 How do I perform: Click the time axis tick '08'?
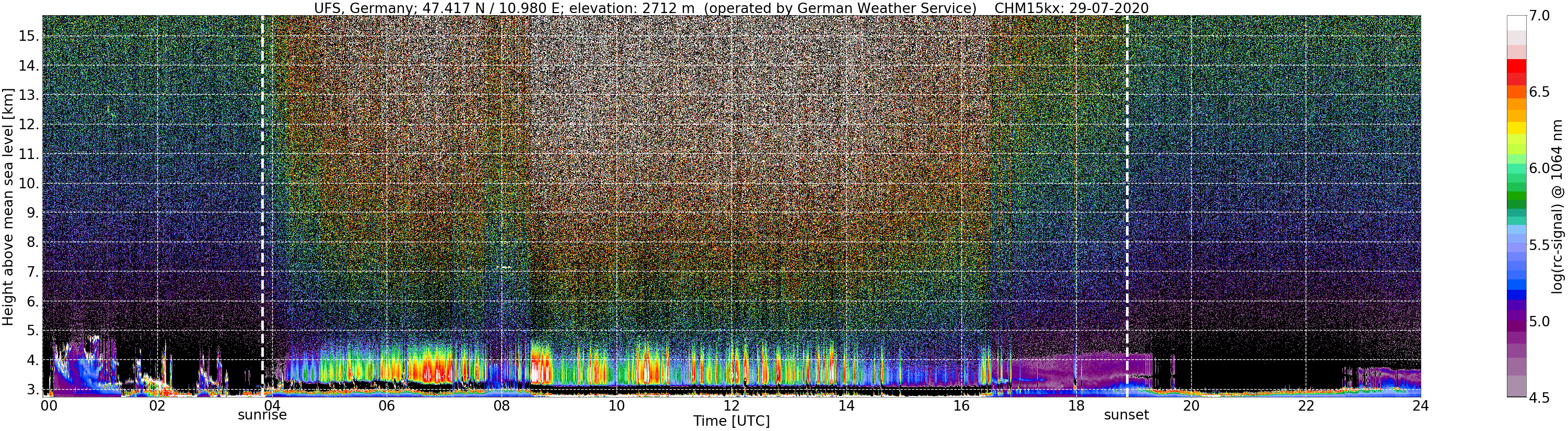501,405
